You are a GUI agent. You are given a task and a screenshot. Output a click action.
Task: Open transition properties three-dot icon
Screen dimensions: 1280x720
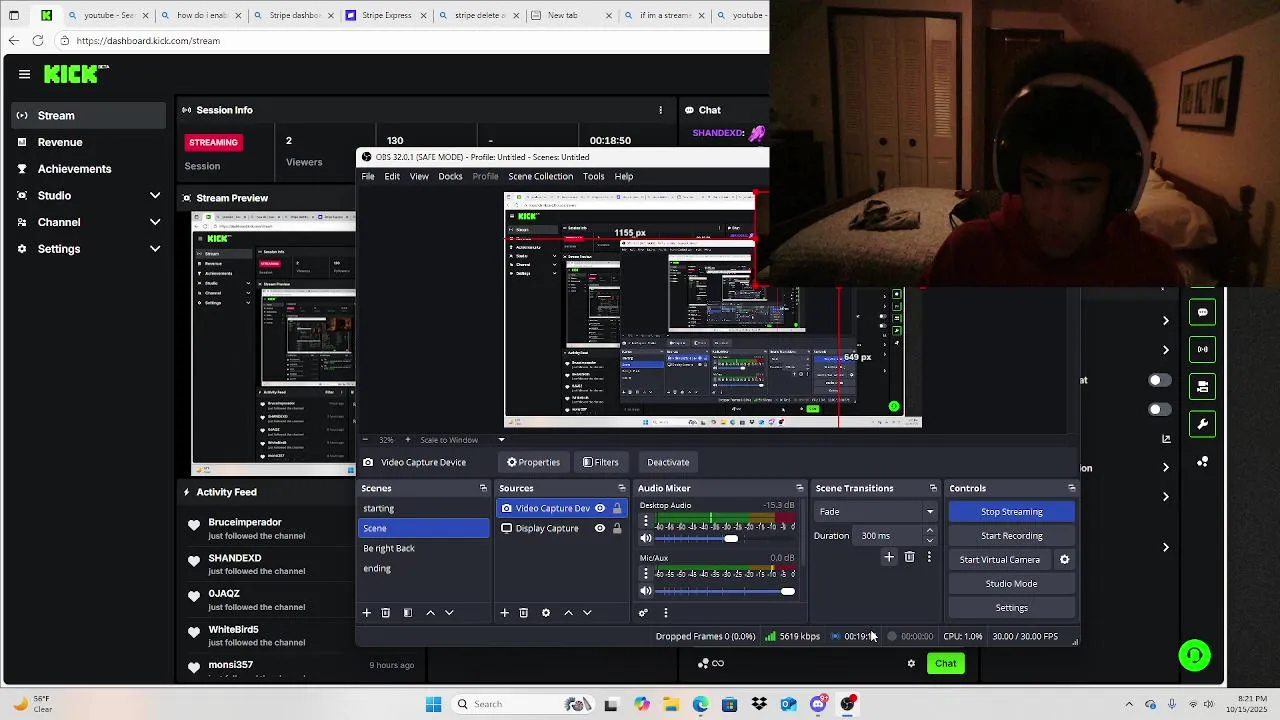click(929, 557)
